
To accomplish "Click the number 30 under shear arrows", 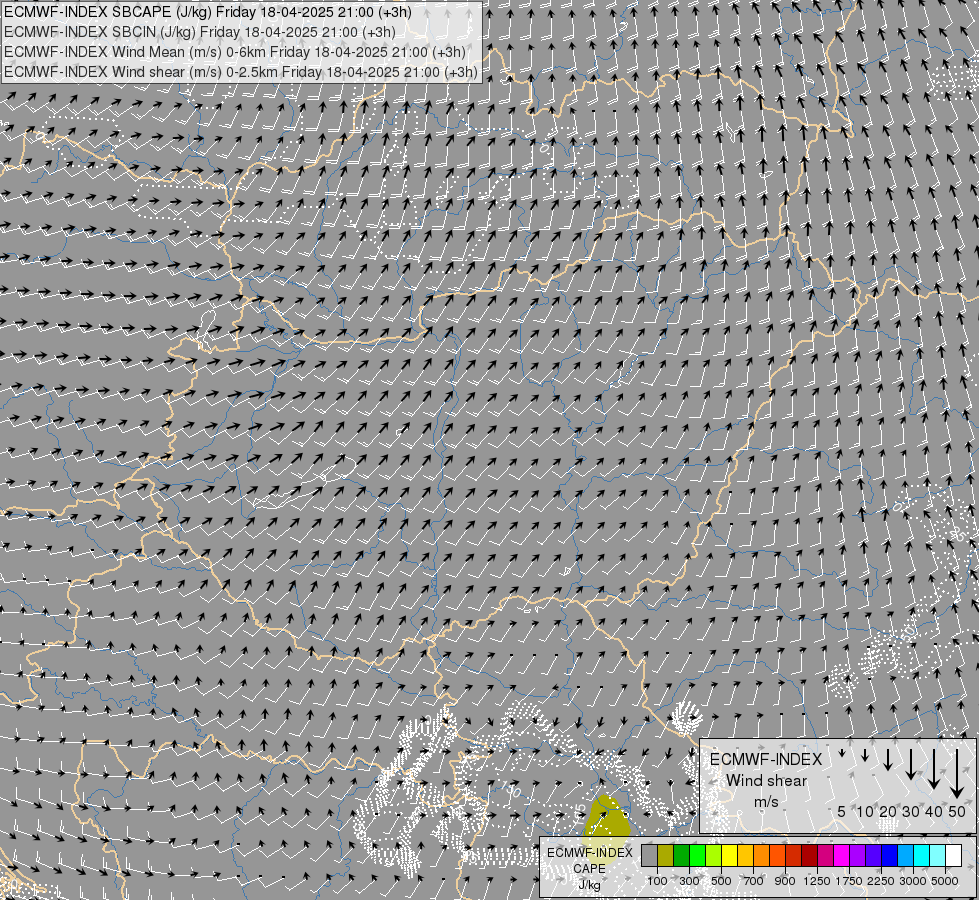I will (x=911, y=811).
